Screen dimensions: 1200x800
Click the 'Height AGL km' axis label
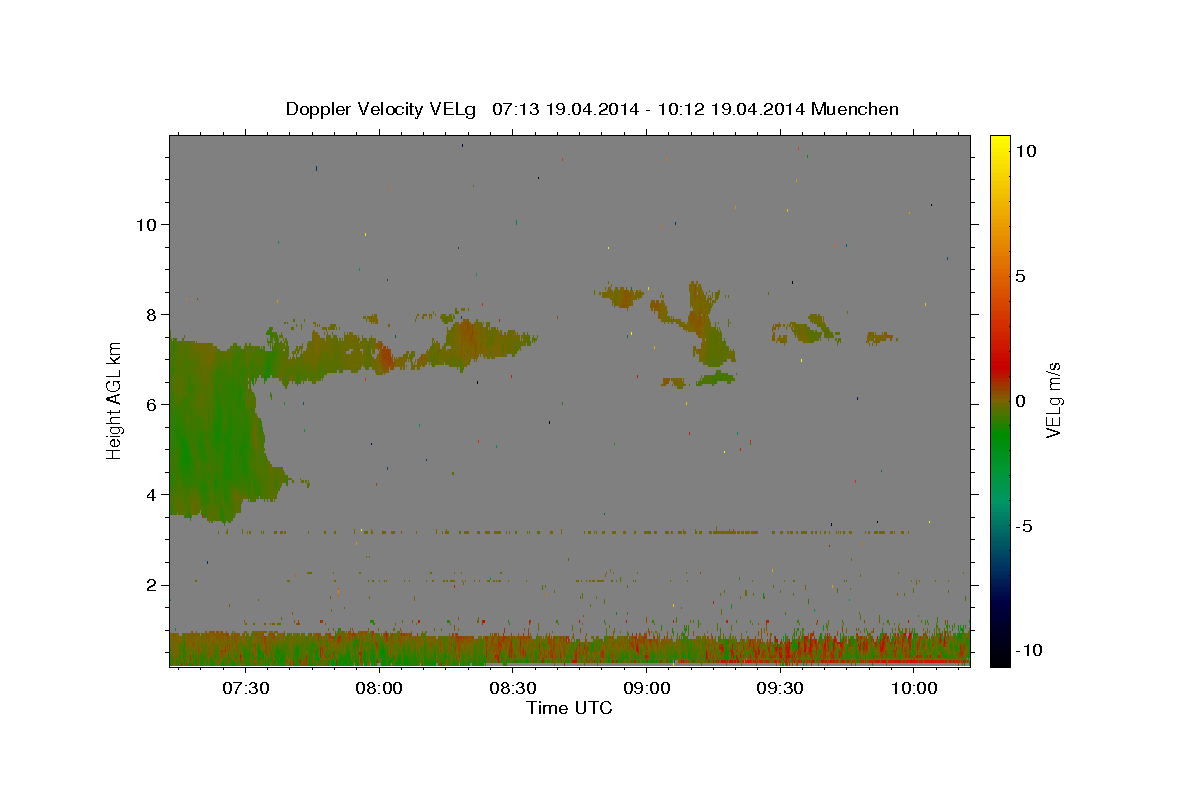coord(115,400)
